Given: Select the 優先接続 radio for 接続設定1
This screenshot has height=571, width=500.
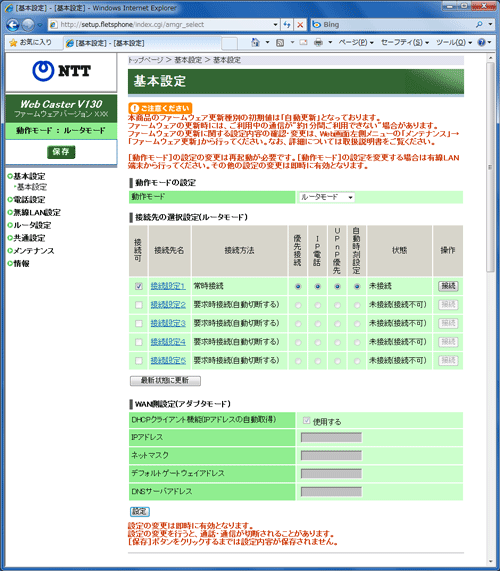Looking at the screenshot, I should pyautogui.click(x=298, y=287).
